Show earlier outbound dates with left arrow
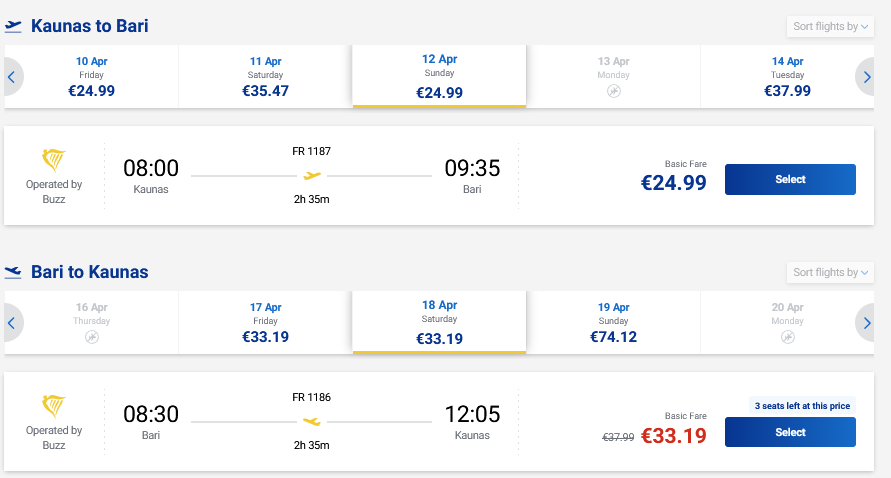The image size is (891, 478). 12,76
